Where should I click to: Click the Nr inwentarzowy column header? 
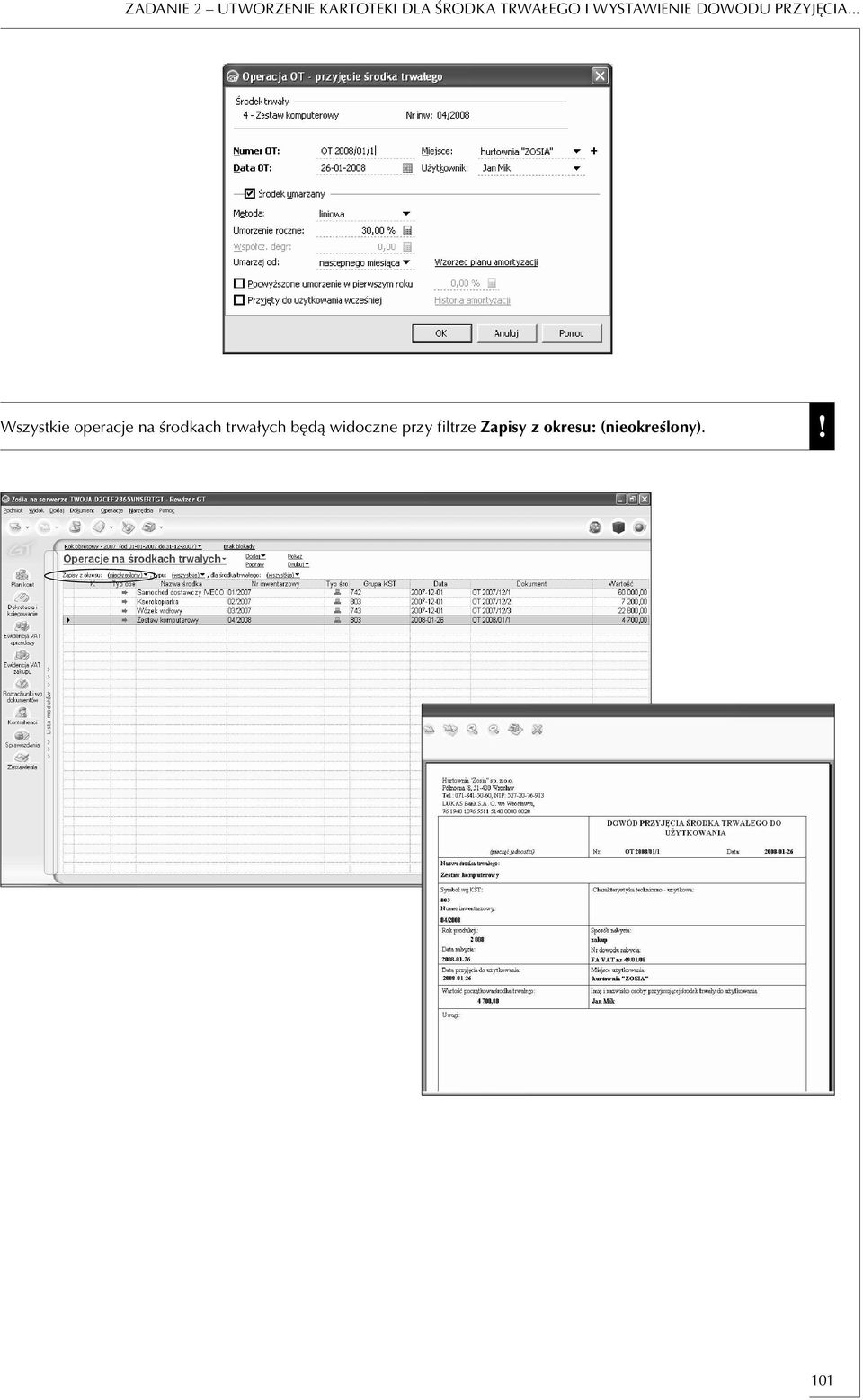[x=275, y=584]
